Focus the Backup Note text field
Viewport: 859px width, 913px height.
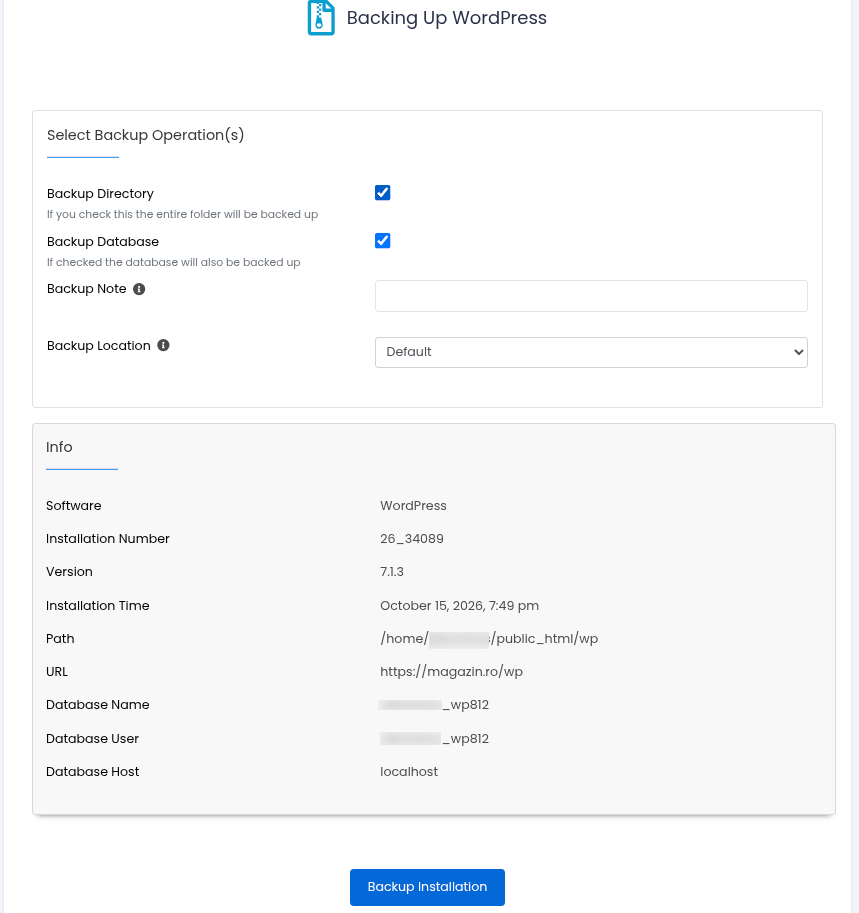point(591,296)
